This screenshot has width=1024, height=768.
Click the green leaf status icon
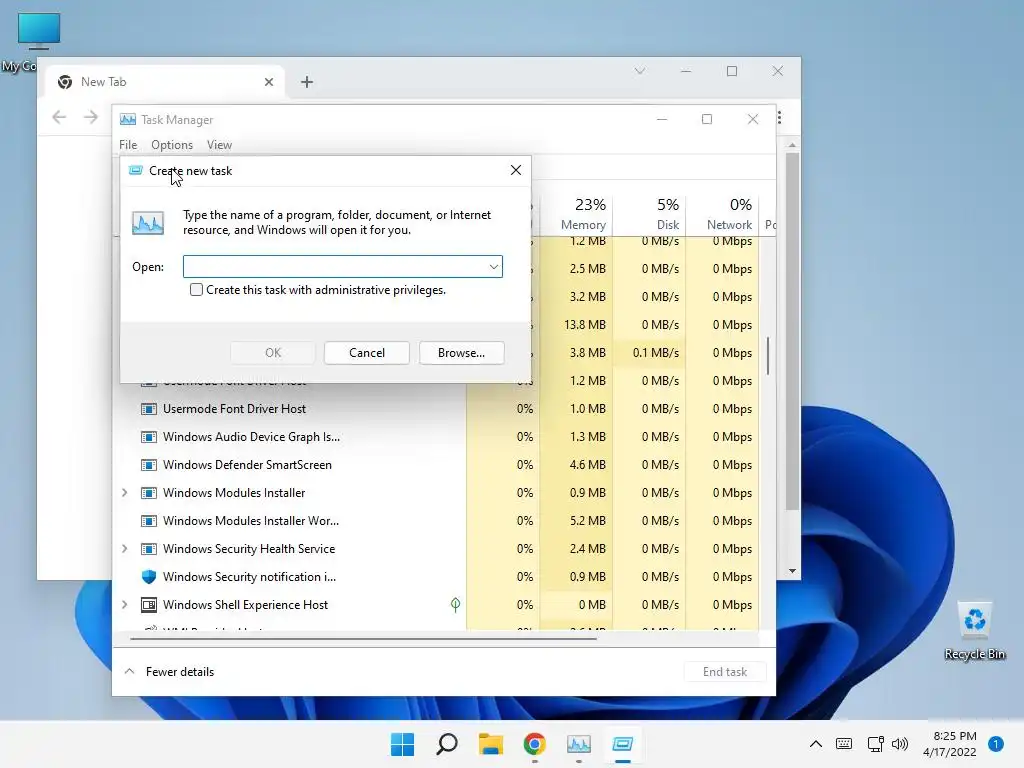click(x=455, y=605)
